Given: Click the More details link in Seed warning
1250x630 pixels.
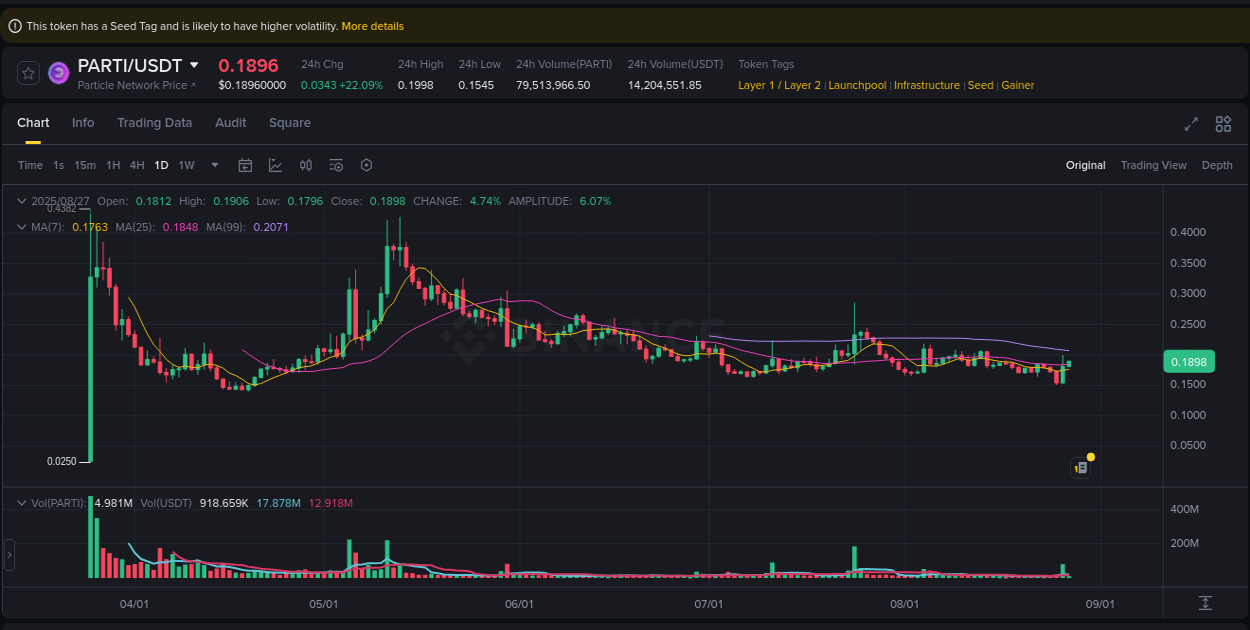Looking at the screenshot, I should click(x=372, y=26).
